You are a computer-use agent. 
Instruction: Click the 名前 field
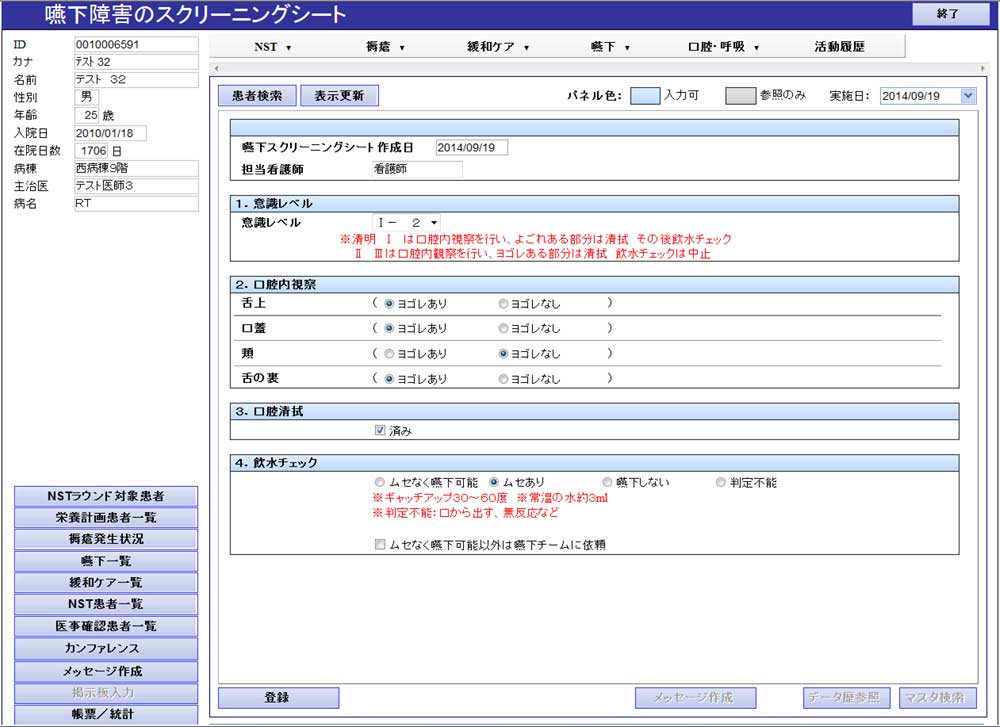point(136,80)
